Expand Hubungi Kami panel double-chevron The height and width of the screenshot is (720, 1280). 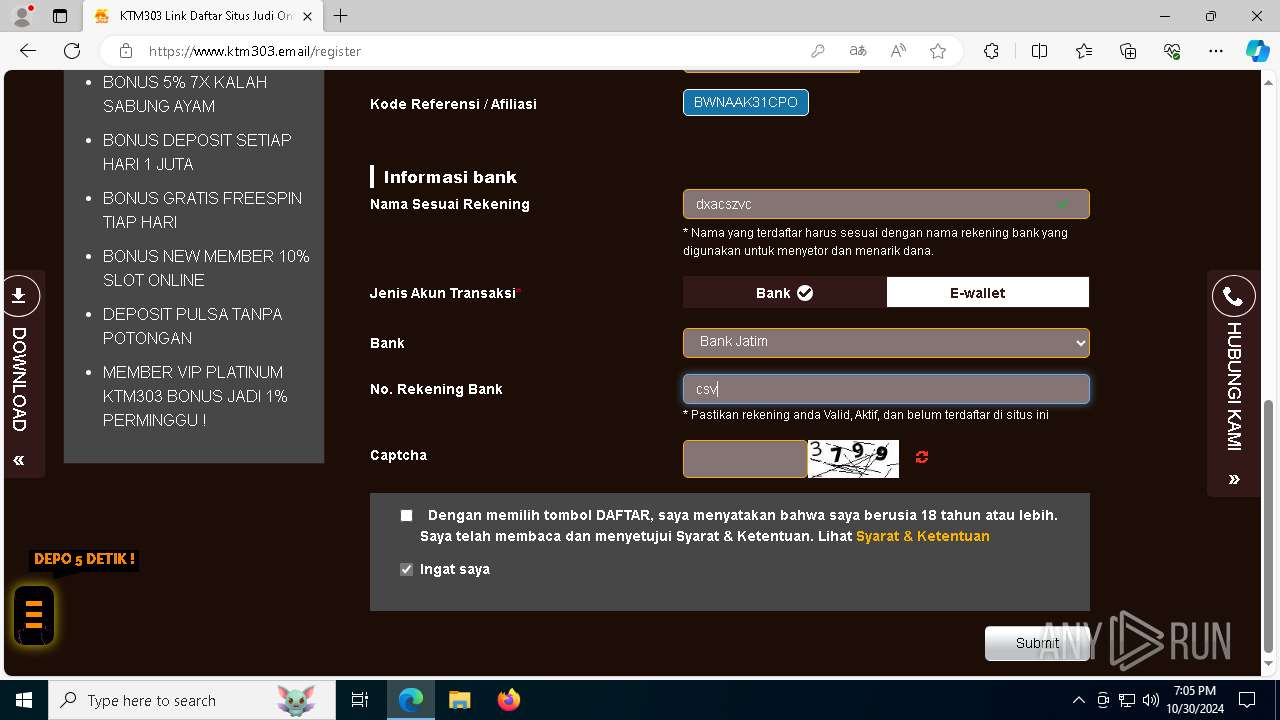1234,479
